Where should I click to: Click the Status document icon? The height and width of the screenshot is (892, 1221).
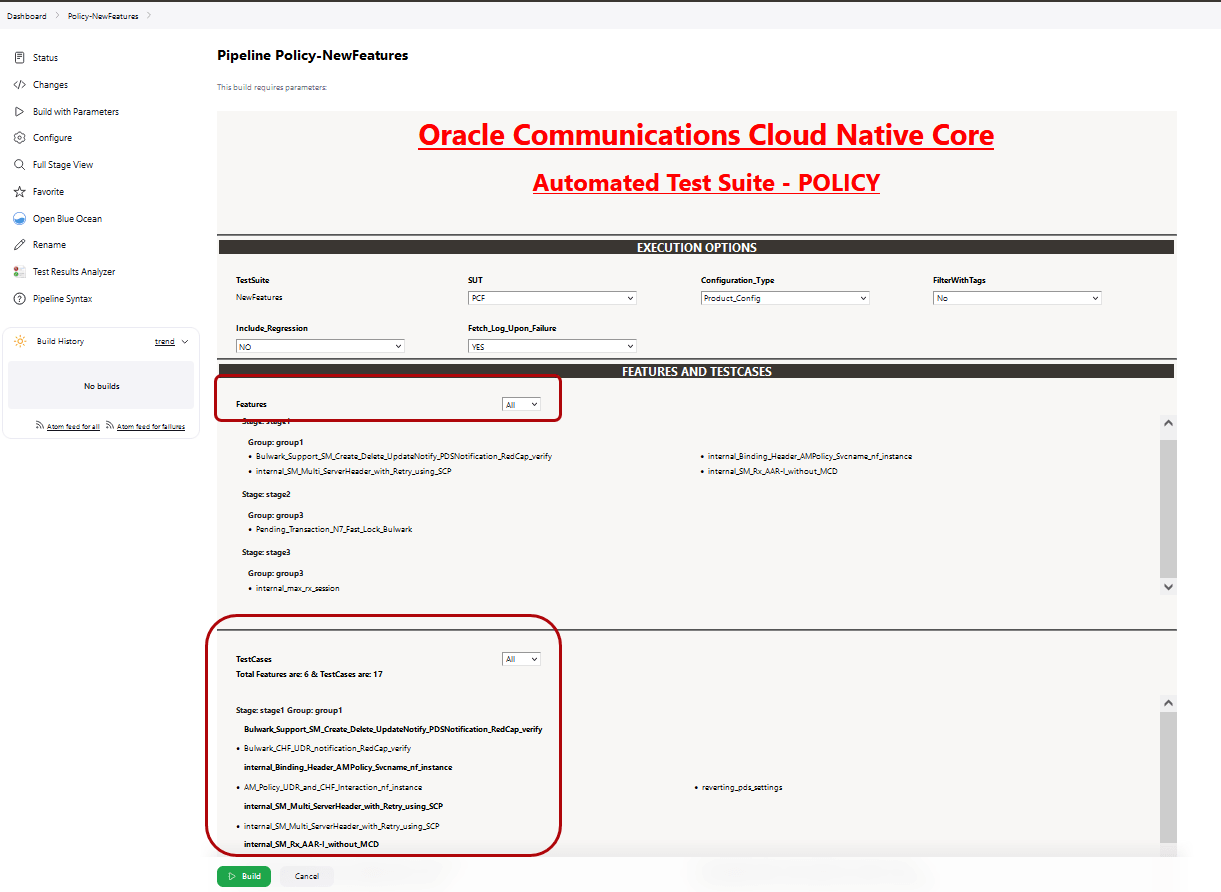(19, 58)
